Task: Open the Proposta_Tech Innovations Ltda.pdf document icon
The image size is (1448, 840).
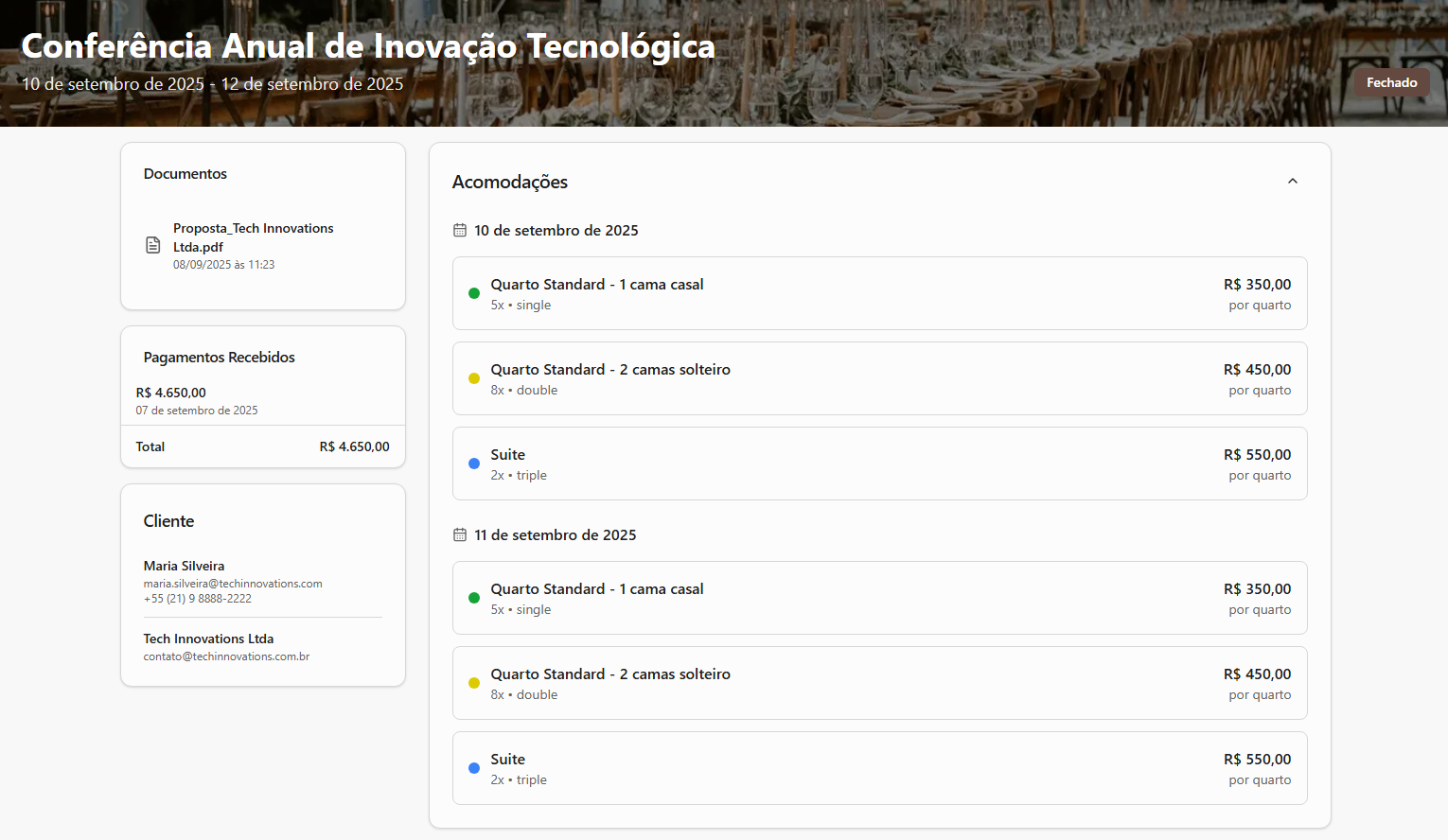Action: (153, 245)
